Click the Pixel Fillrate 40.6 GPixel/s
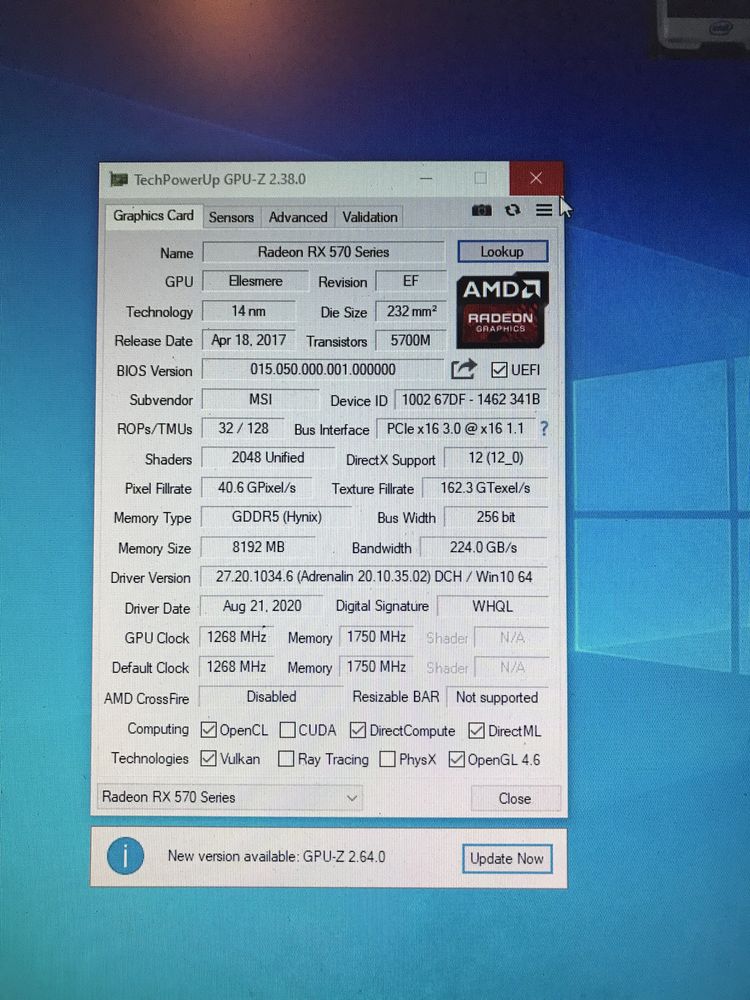The width and height of the screenshot is (750, 1000). click(256, 488)
